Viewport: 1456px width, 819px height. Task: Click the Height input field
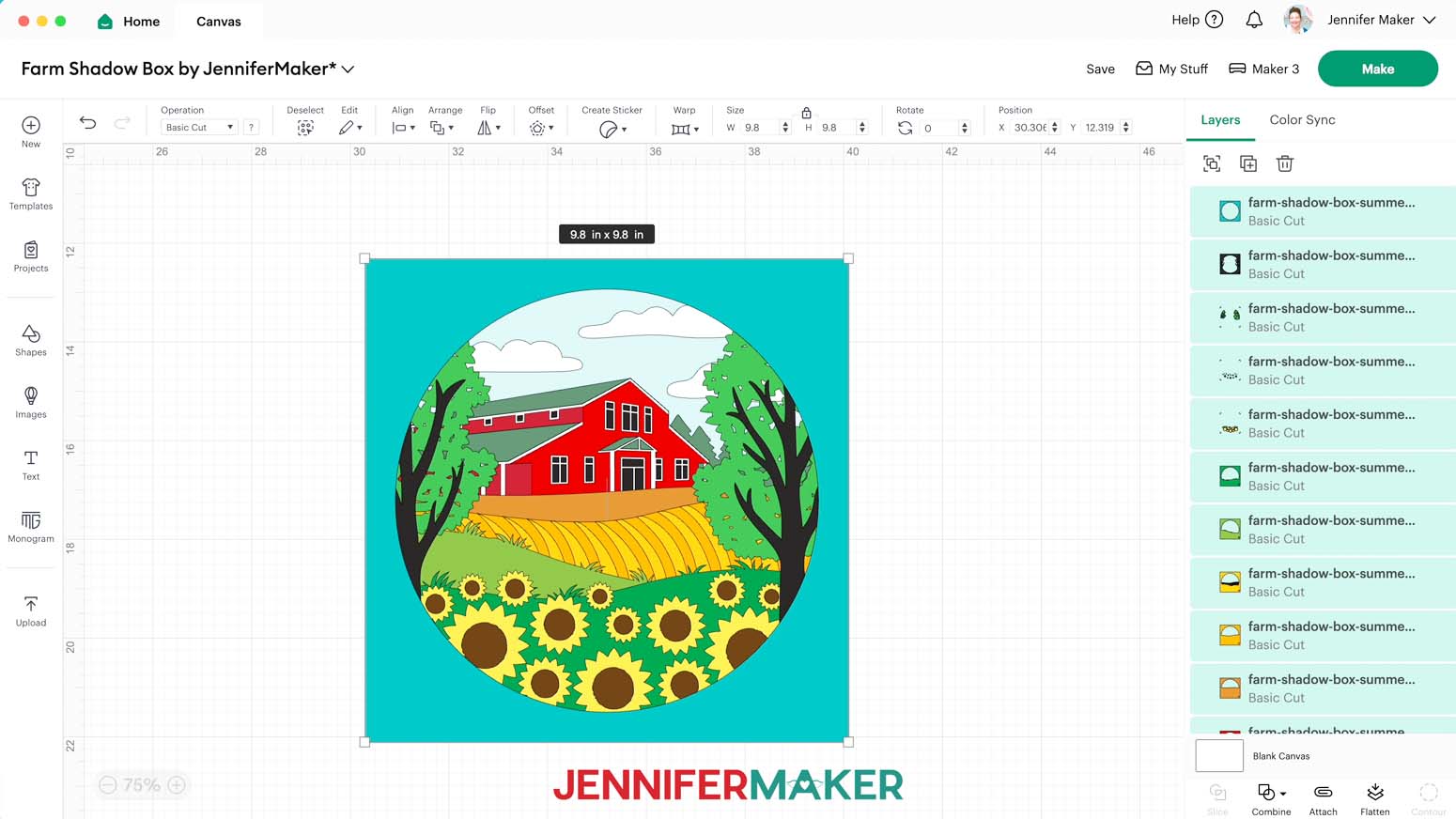tap(838, 128)
